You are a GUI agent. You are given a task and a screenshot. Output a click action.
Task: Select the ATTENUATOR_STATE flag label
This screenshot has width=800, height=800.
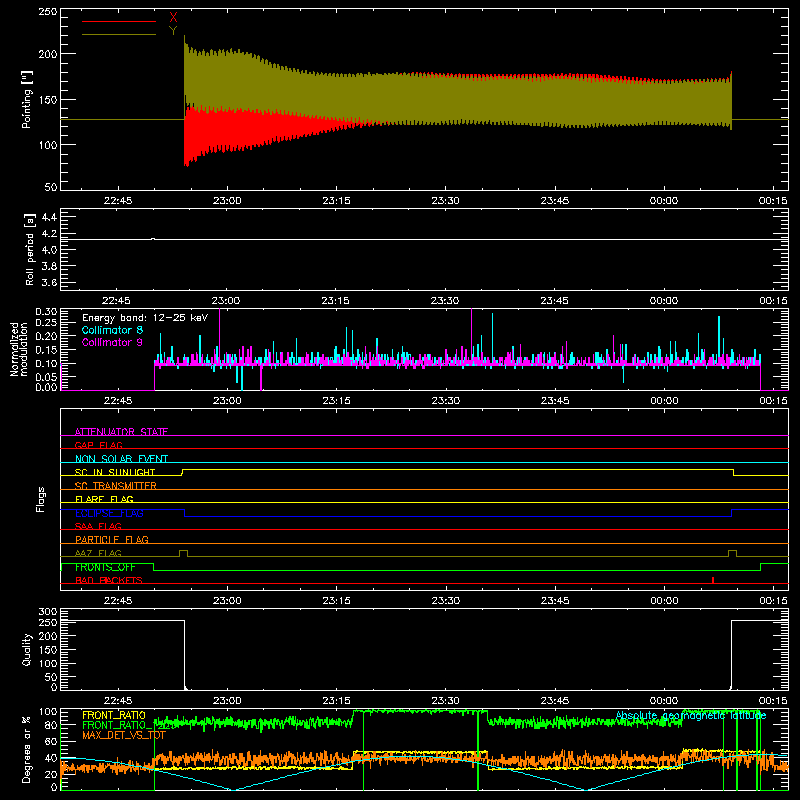pos(121,432)
